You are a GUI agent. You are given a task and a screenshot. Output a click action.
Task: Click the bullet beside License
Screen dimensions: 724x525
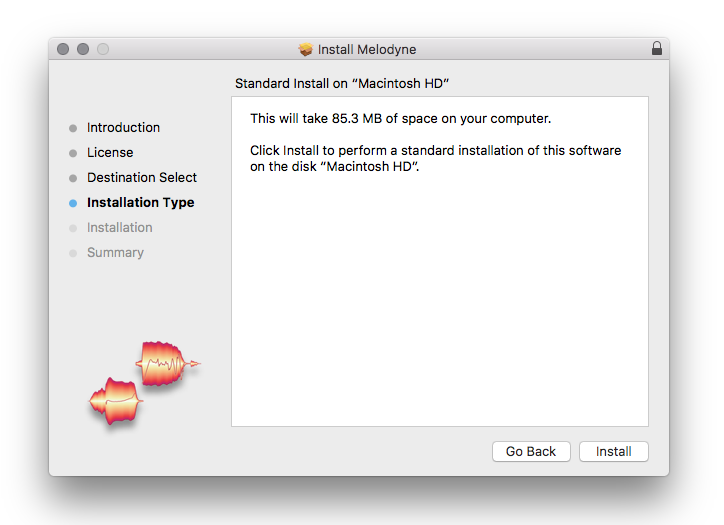pos(73,153)
